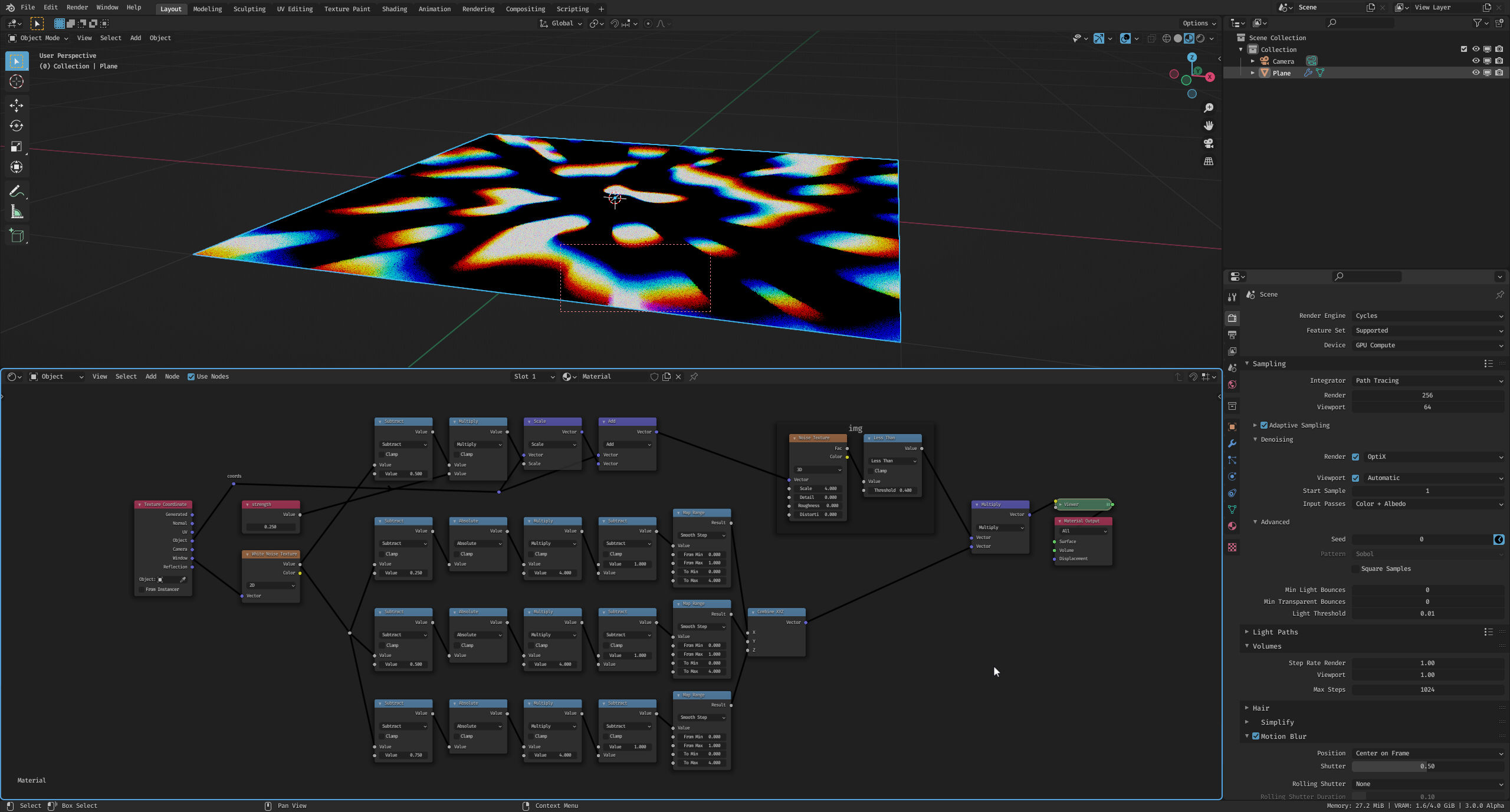
Task: Open Modifier properties wrench icon
Action: (x=1232, y=443)
